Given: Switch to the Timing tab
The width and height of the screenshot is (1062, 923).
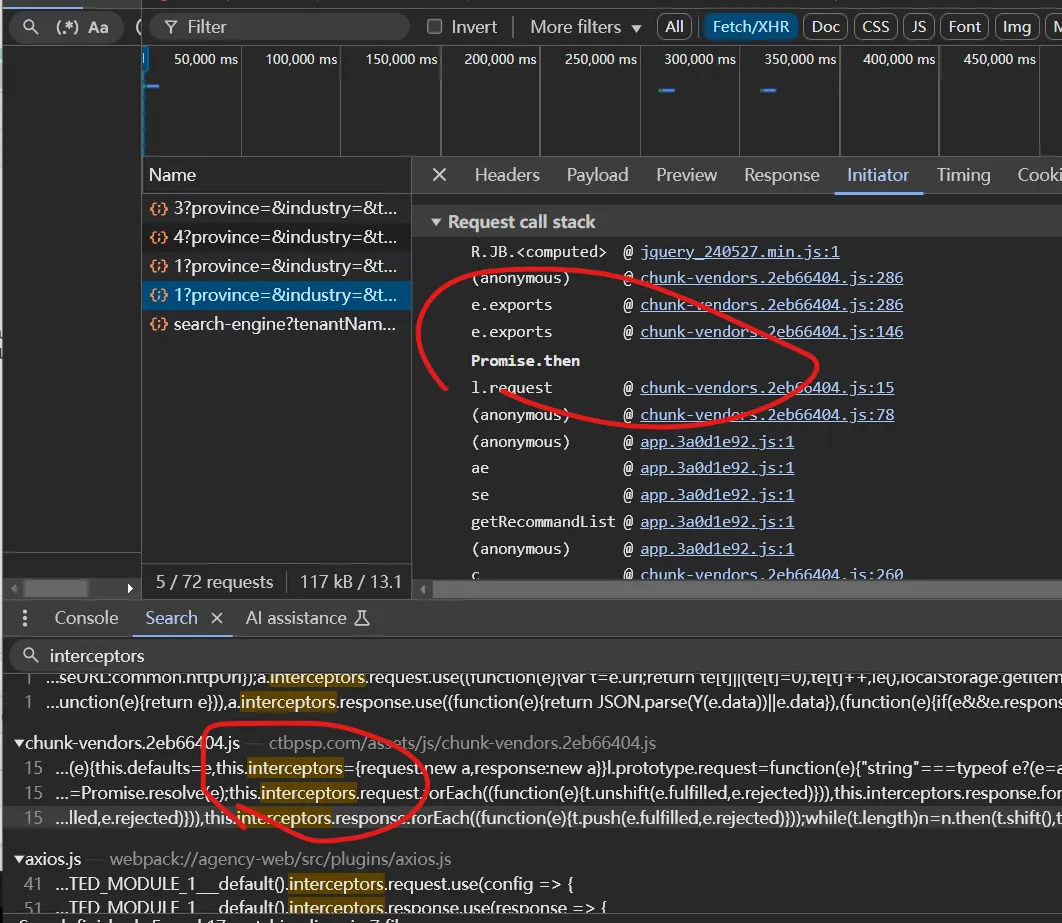Looking at the screenshot, I should point(963,175).
